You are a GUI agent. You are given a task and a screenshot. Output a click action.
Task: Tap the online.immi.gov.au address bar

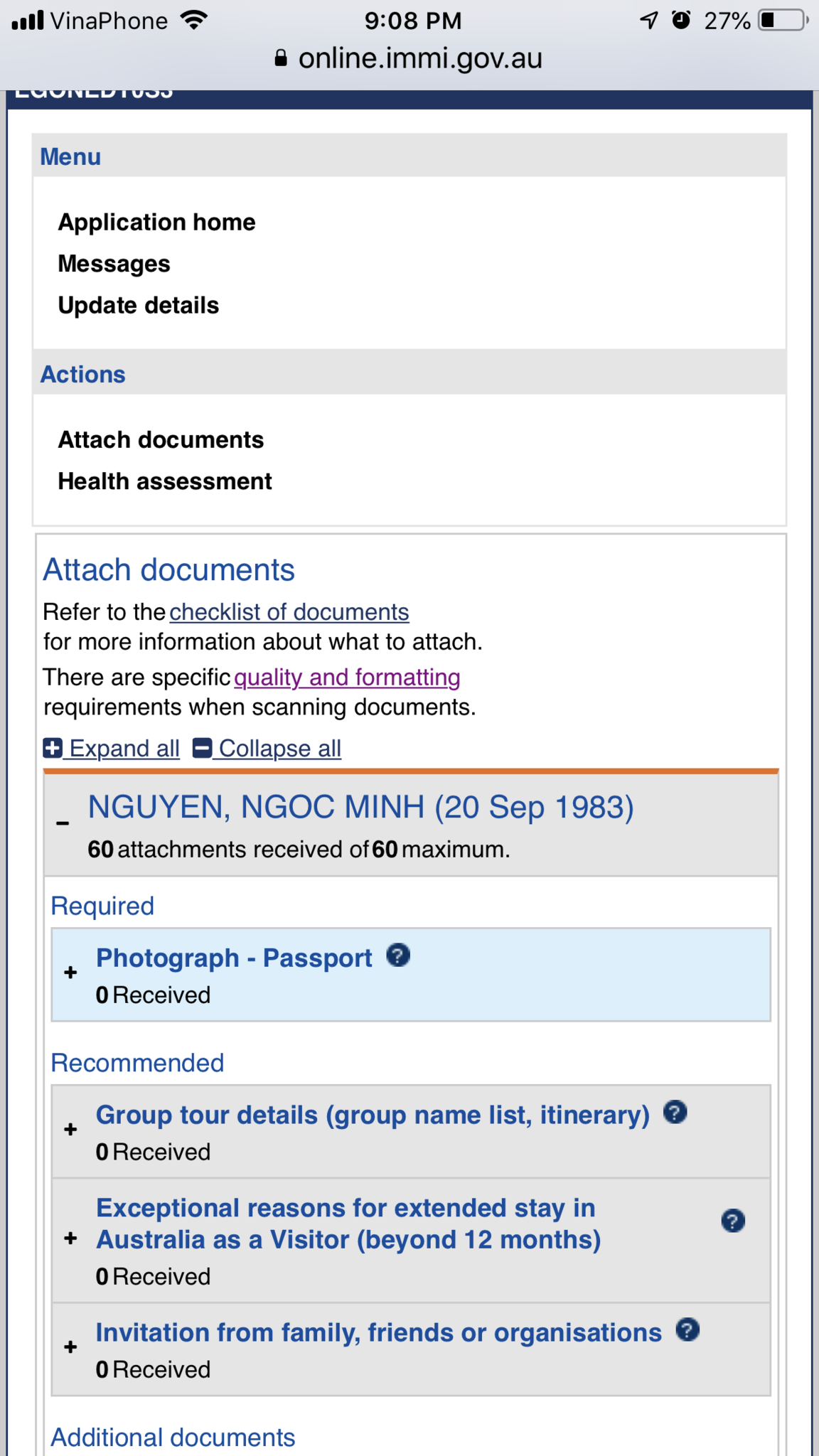[409, 58]
